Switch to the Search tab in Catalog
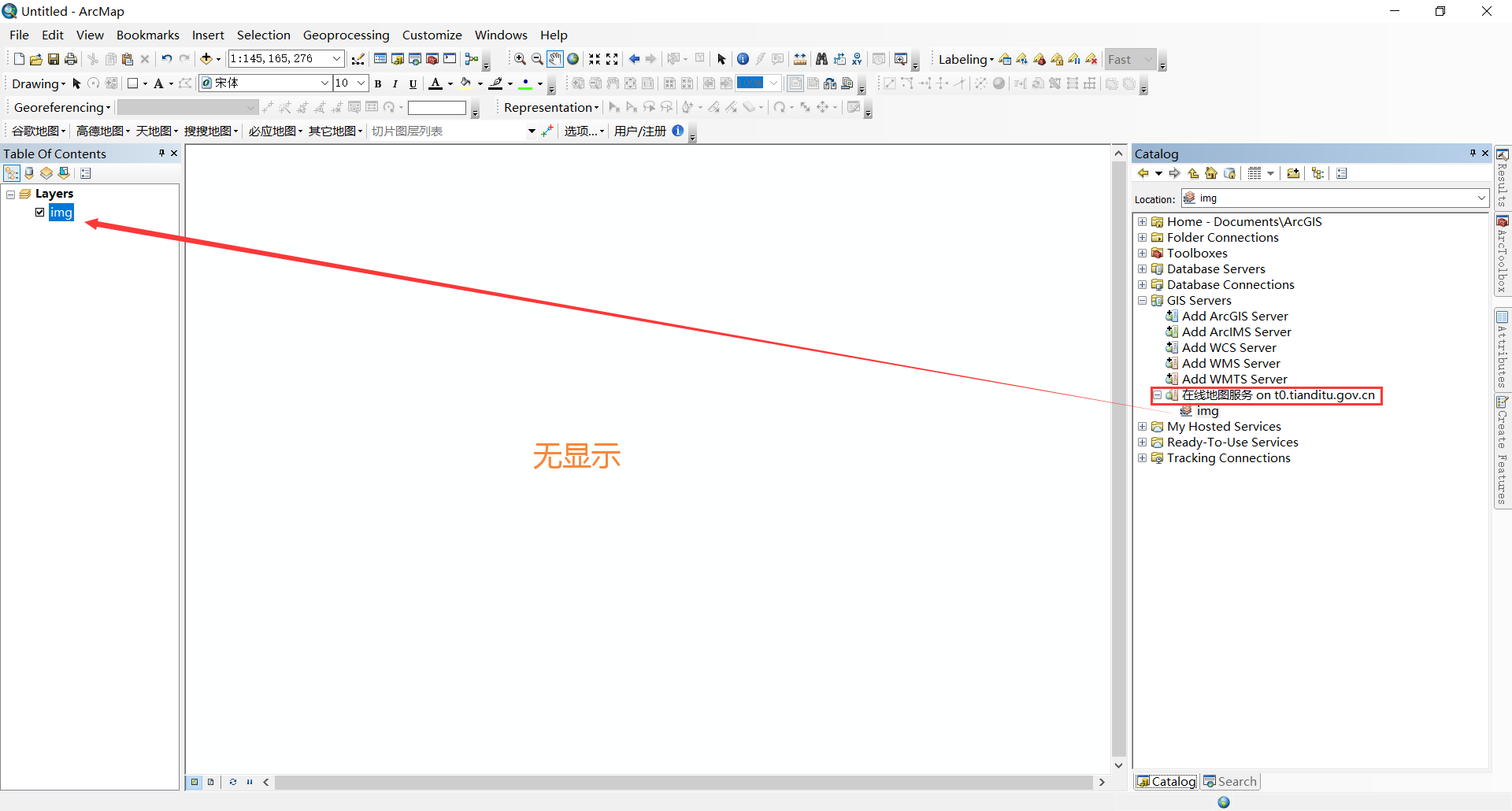This screenshot has height=811, width=1512. tap(1230, 781)
